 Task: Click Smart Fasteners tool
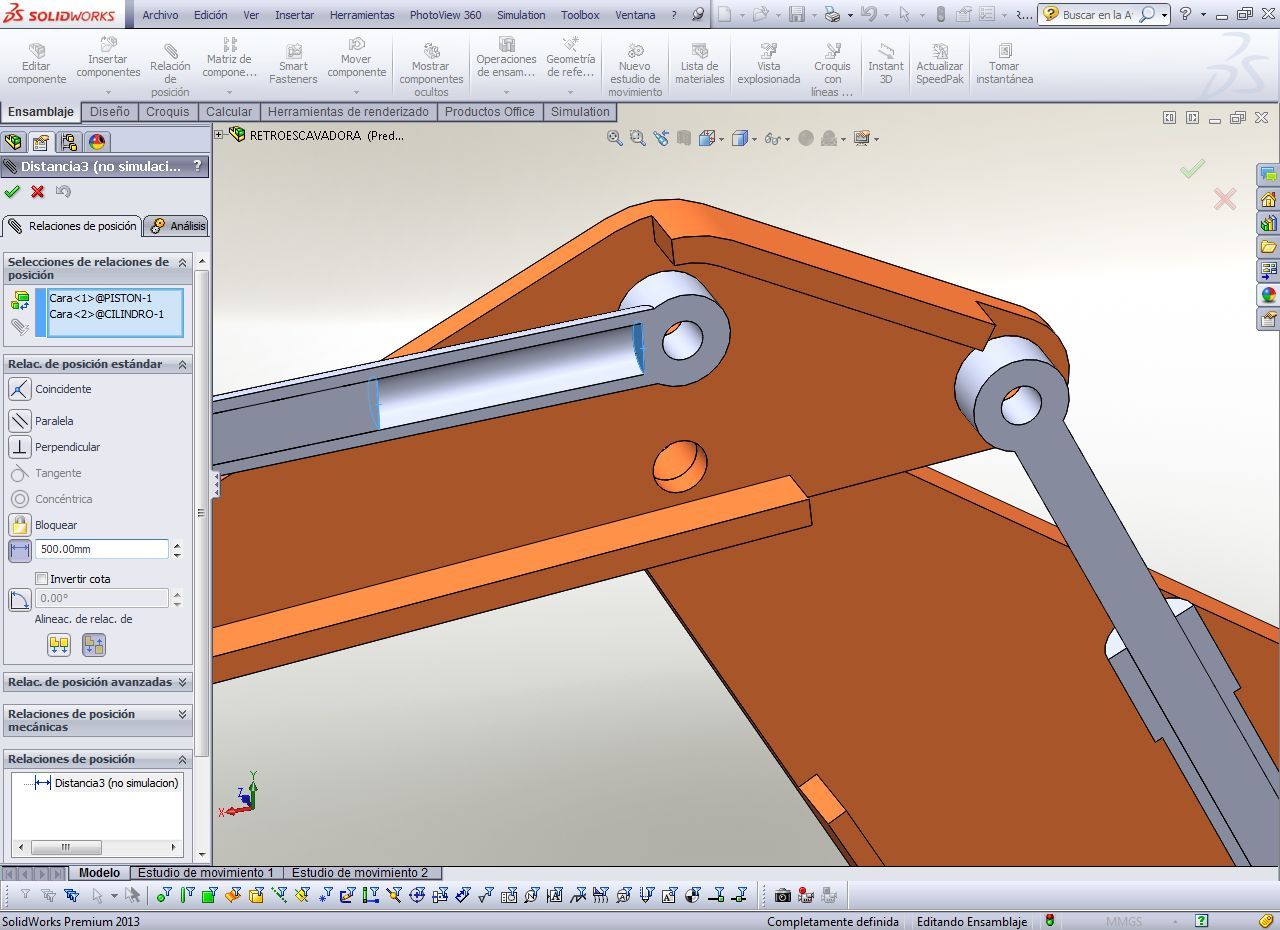point(293,64)
